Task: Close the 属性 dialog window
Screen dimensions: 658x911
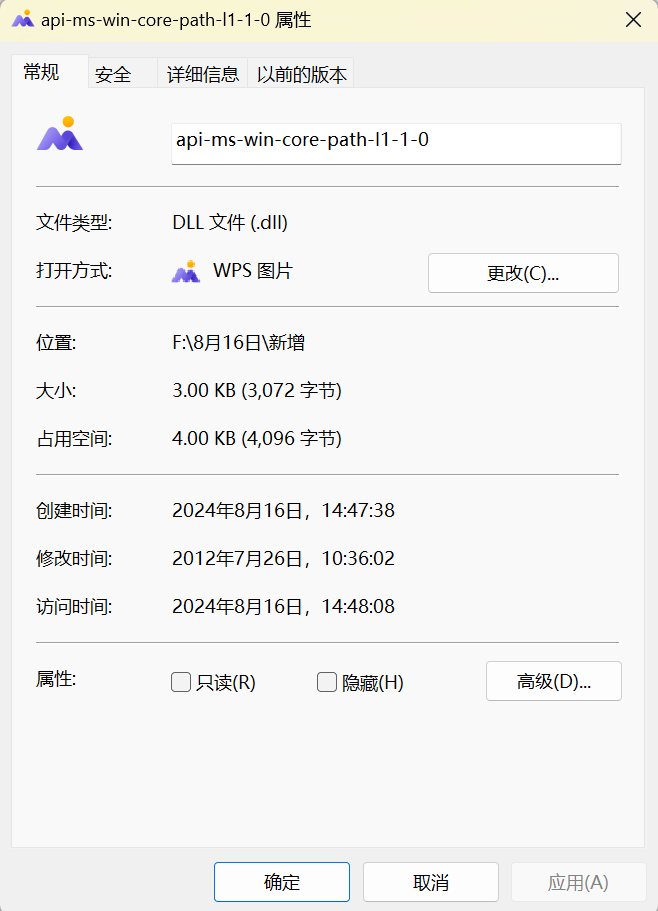Action: 633,20
